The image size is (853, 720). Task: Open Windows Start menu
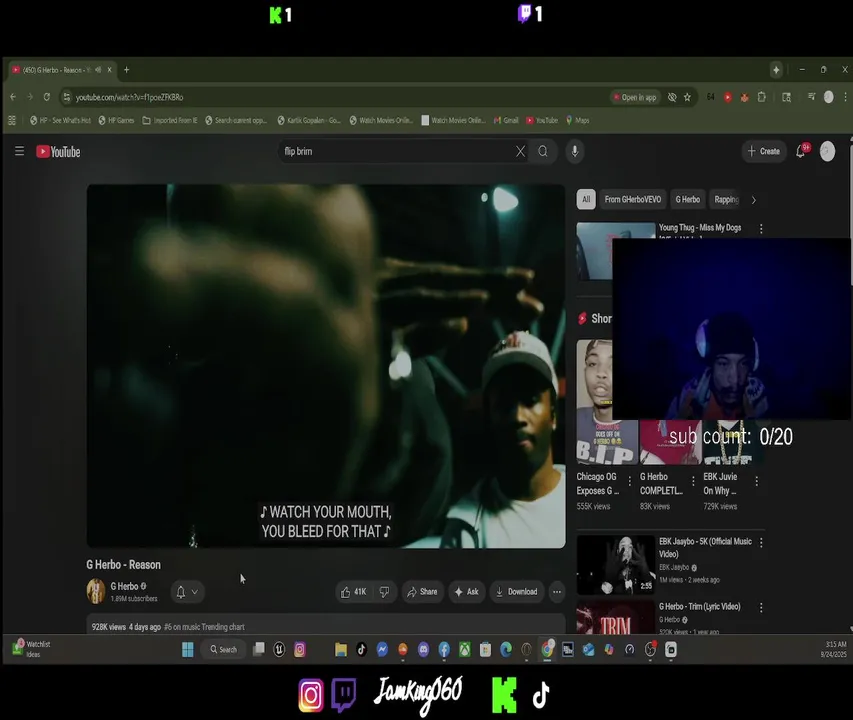coord(188,649)
